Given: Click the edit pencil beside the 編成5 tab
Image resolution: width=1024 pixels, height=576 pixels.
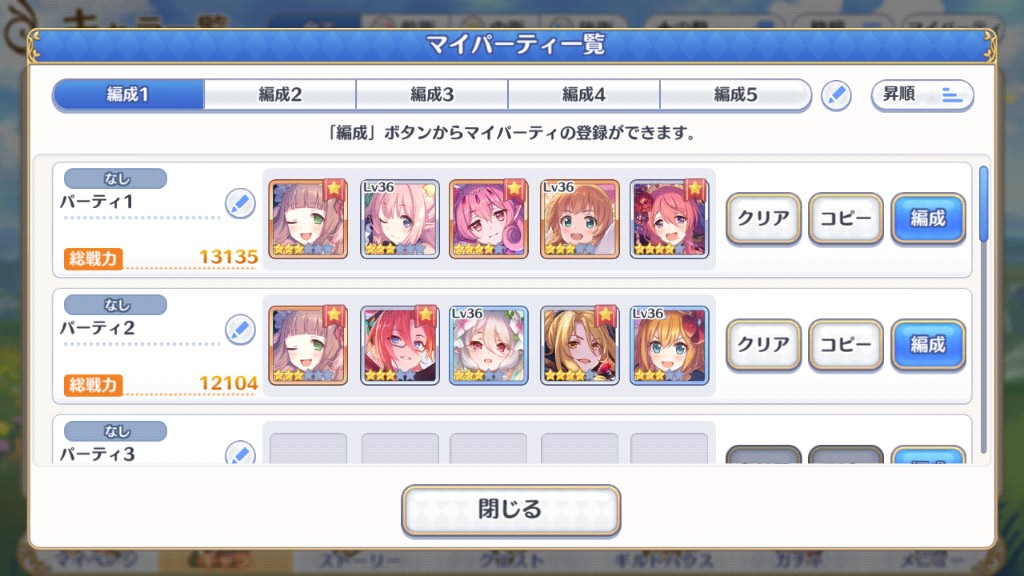Looking at the screenshot, I should [836, 95].
